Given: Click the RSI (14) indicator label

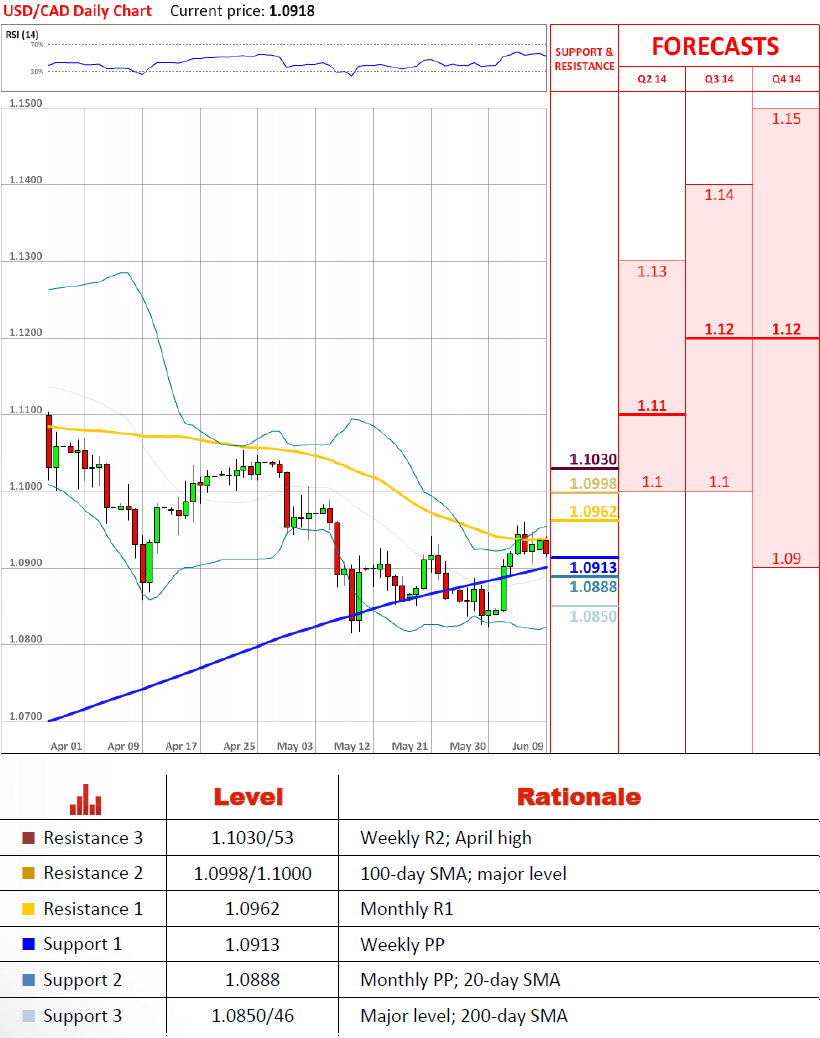Looking at the screenshot, I should (22, 34).
